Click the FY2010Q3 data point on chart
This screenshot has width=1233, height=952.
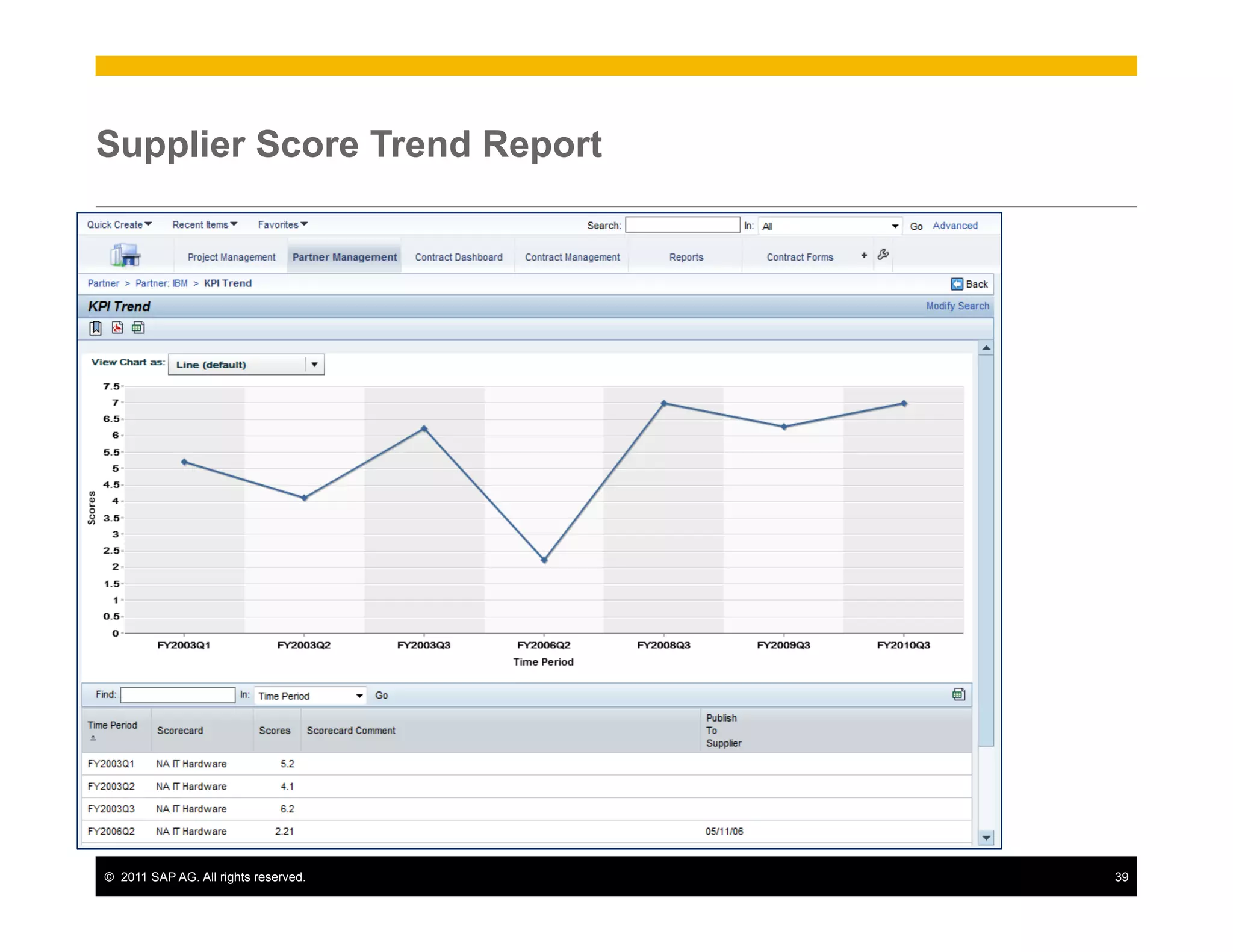[x=904, y=403]
